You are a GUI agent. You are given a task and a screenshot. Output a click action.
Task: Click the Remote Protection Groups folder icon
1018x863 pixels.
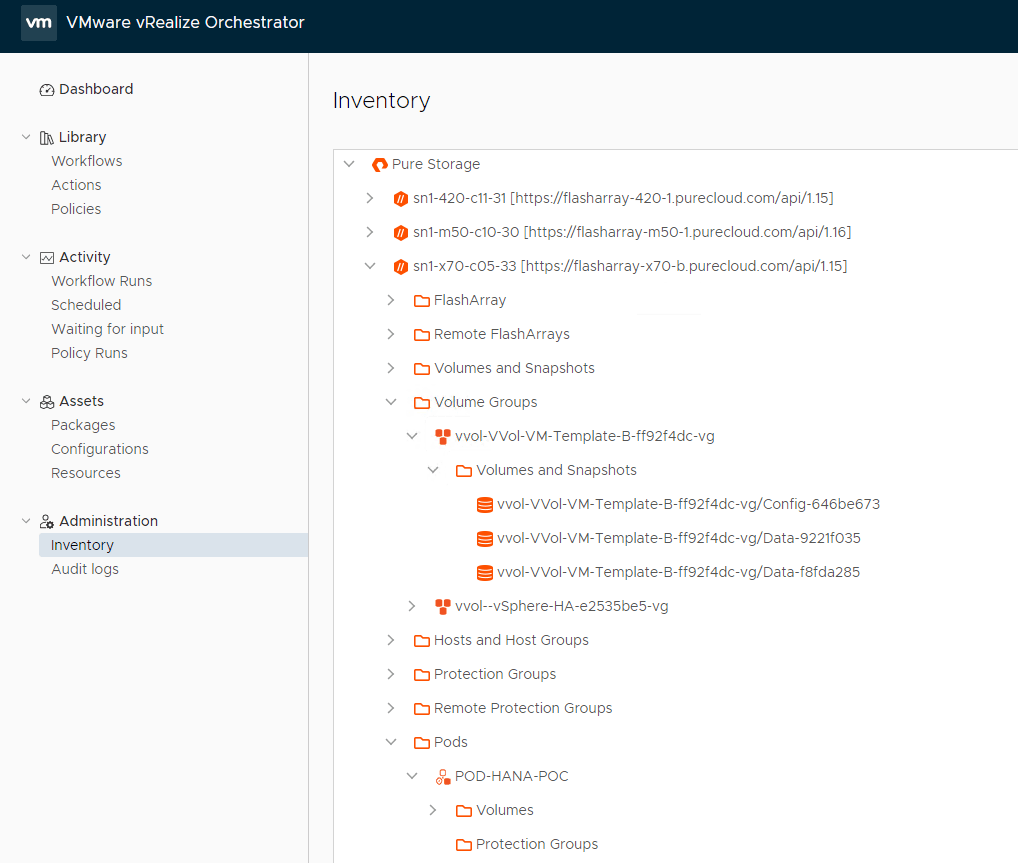pyautogui.click(x=422, y=708)
